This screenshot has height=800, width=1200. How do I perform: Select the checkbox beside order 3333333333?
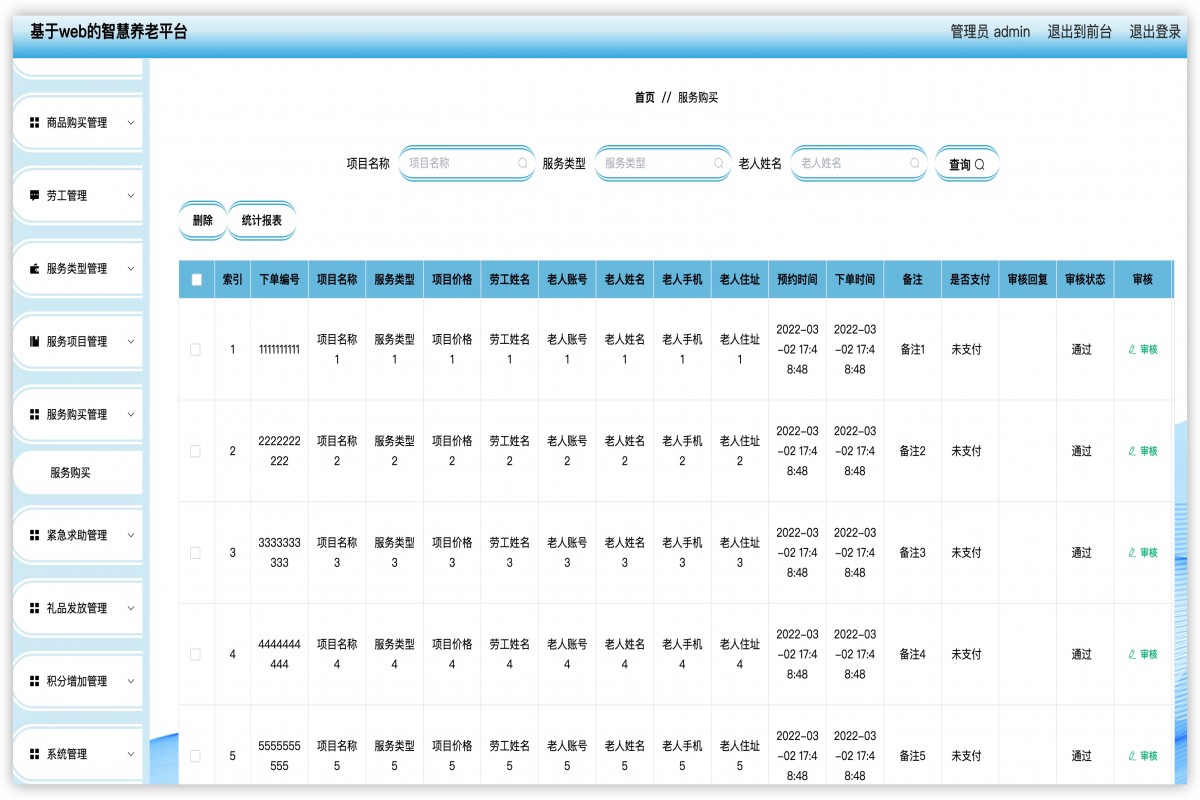pos(195,551)
